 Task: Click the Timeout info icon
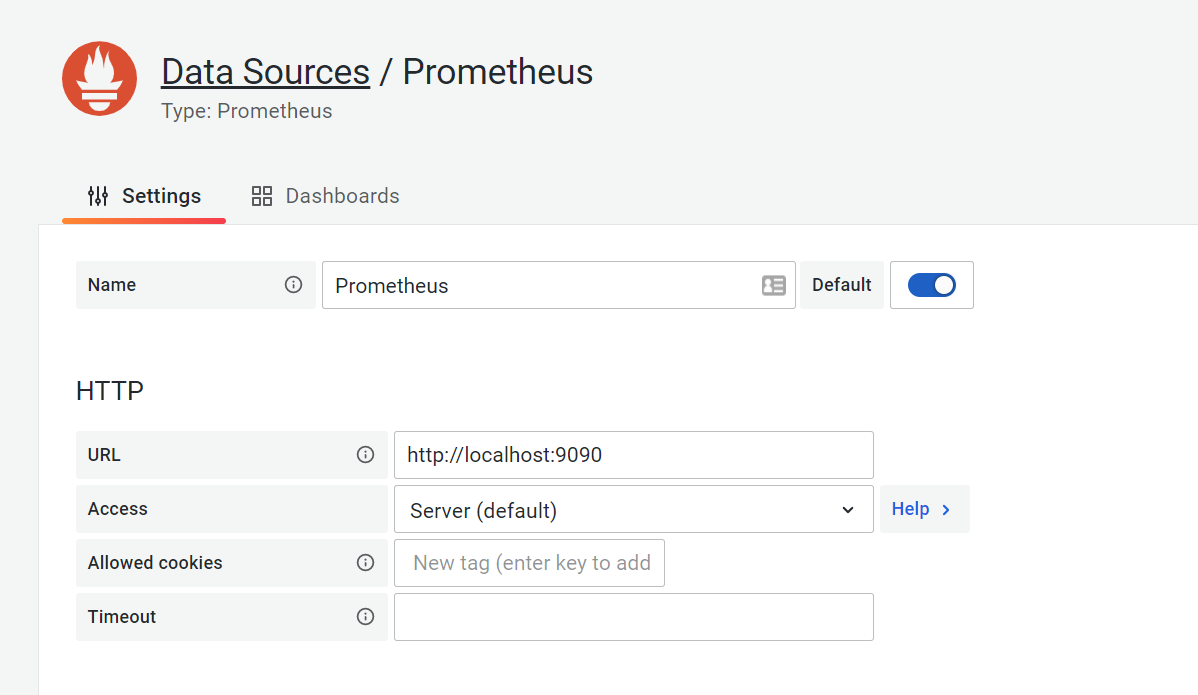coord(365,617)
